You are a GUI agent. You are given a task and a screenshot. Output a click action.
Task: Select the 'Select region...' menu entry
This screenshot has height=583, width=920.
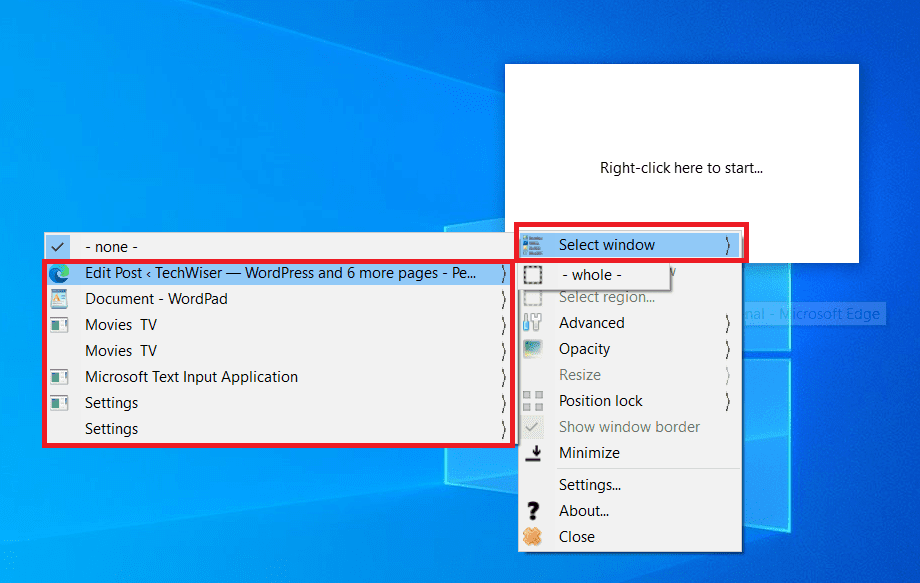pyautogui.click(x=607, y=297)
